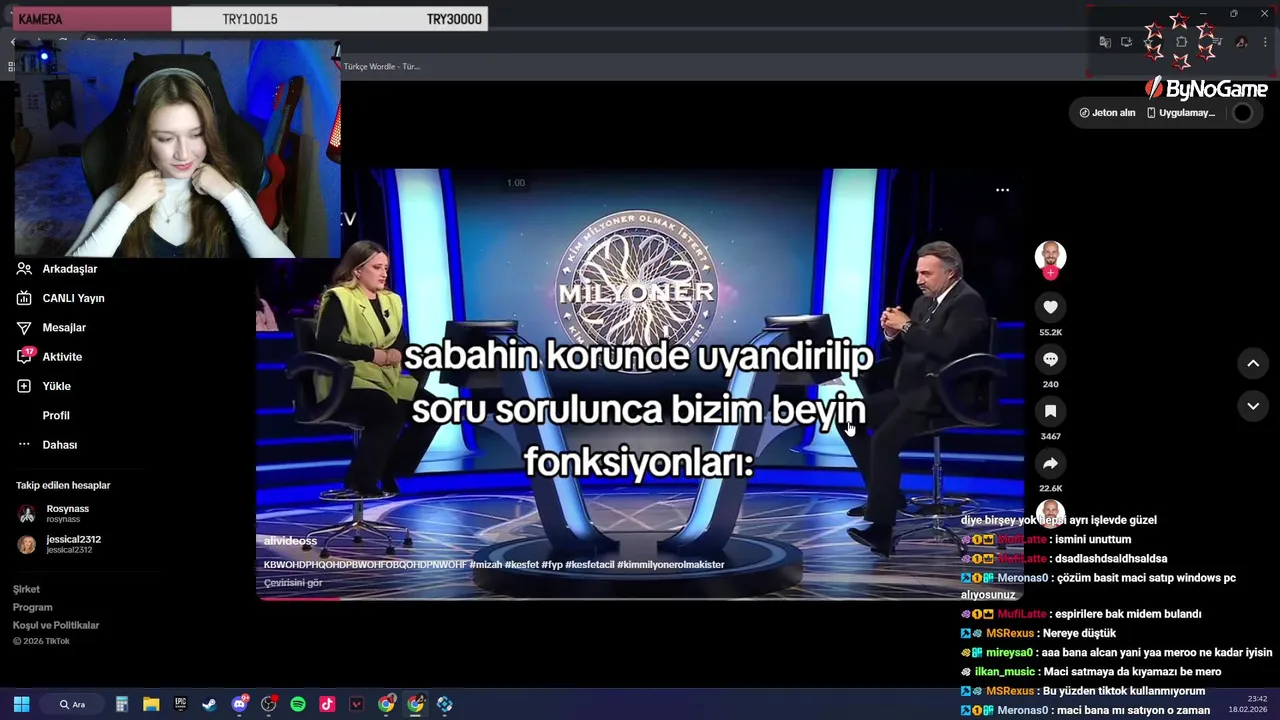Screen dimensions: 1280x720
Task: Open the comments bubble showing 240
Action: pos(1050,359)
